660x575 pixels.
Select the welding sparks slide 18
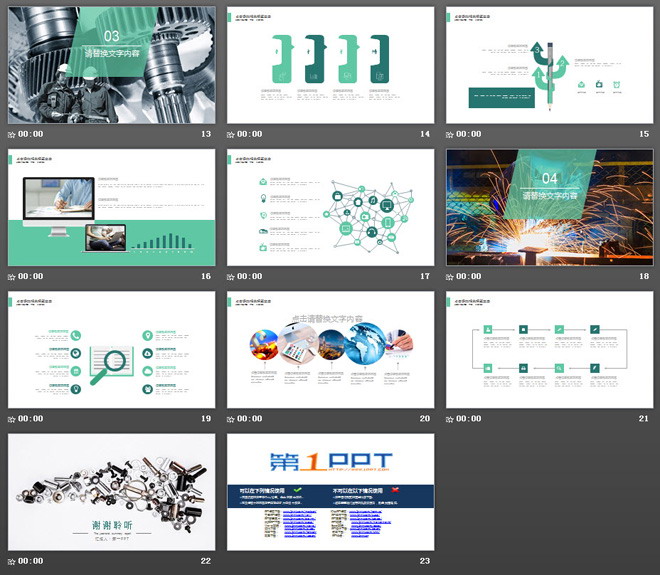pos(549,207)
